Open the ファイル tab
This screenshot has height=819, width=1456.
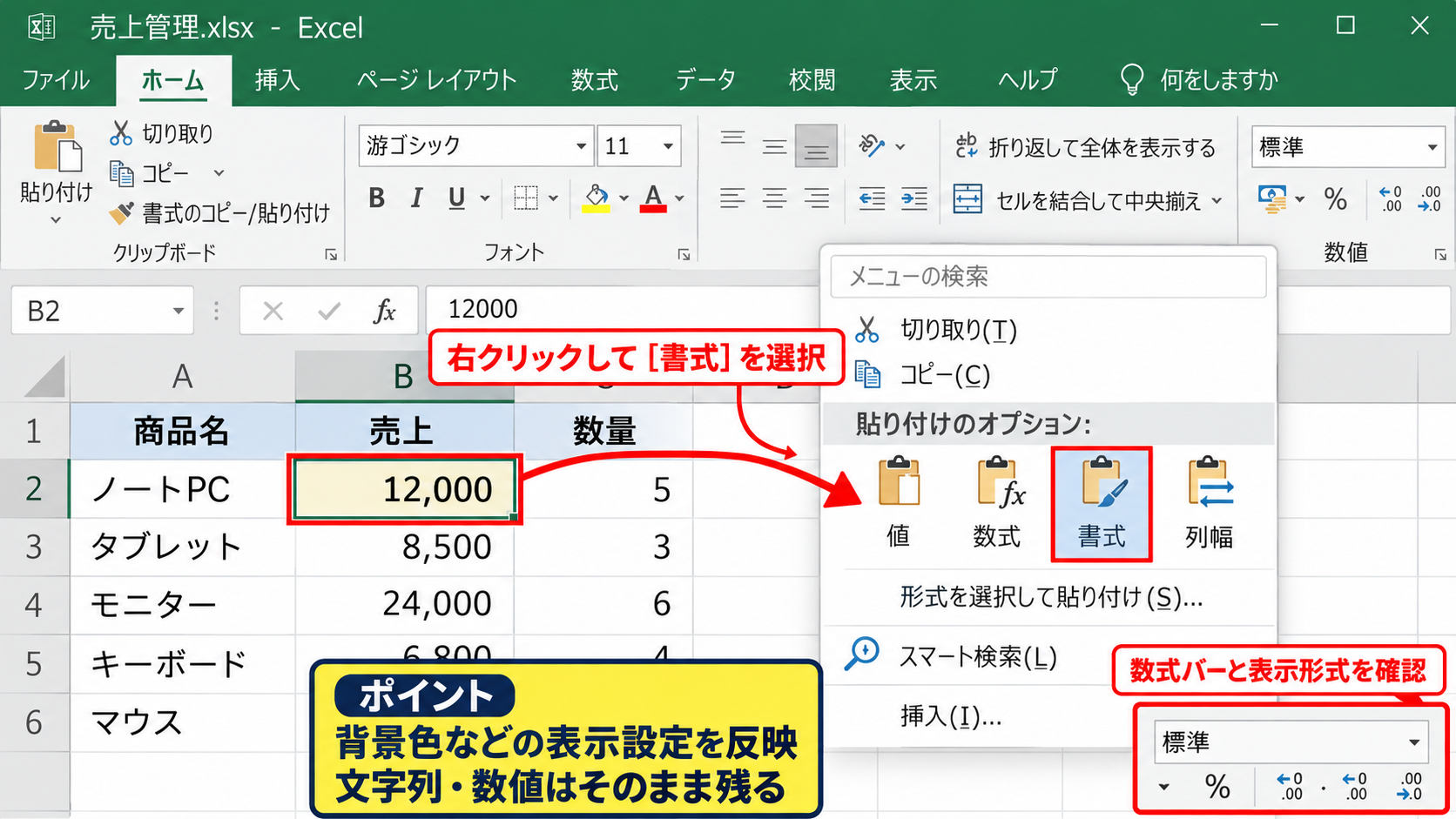56,80
